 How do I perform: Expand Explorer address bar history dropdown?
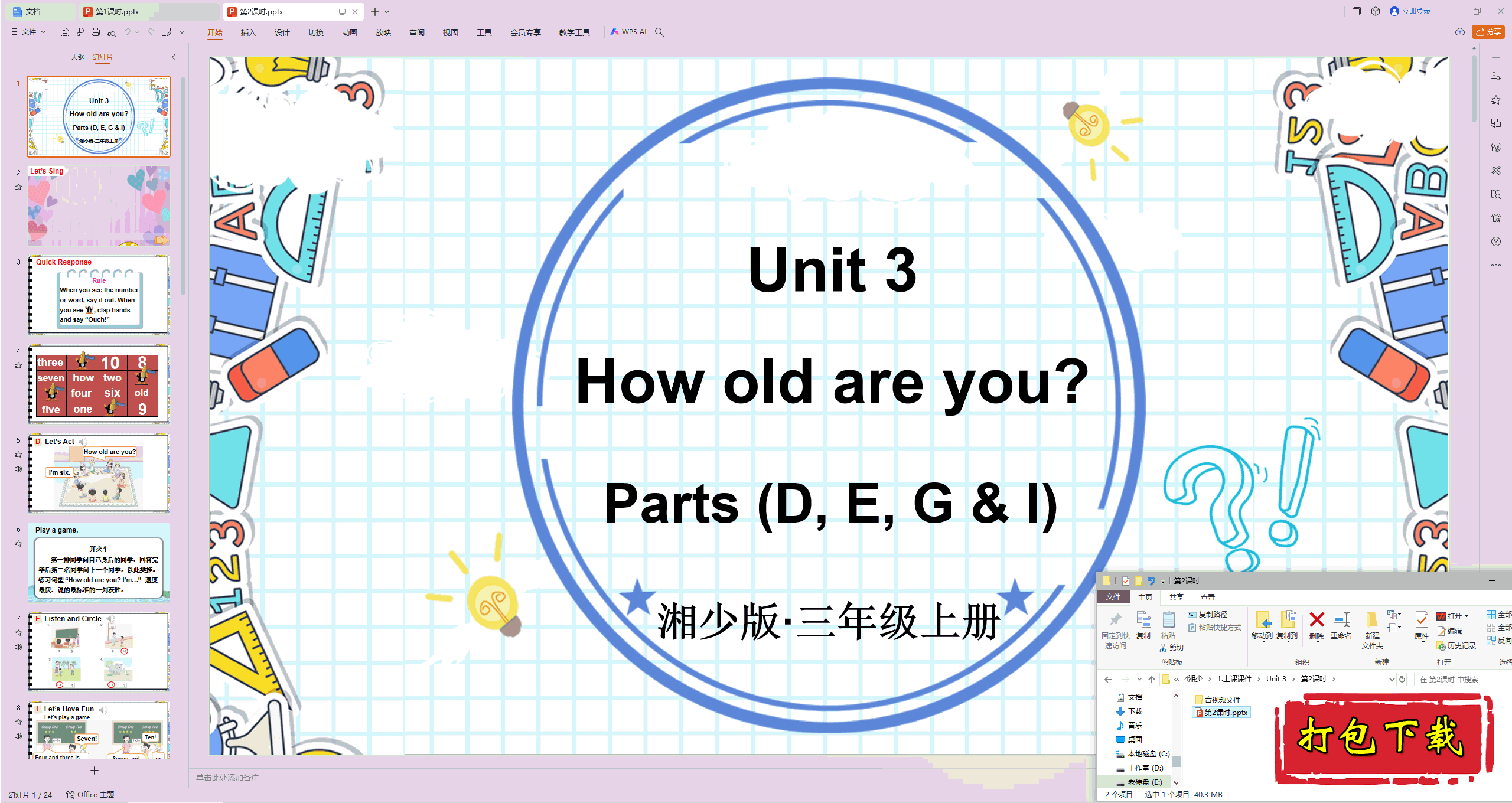tap(1392, 679)
